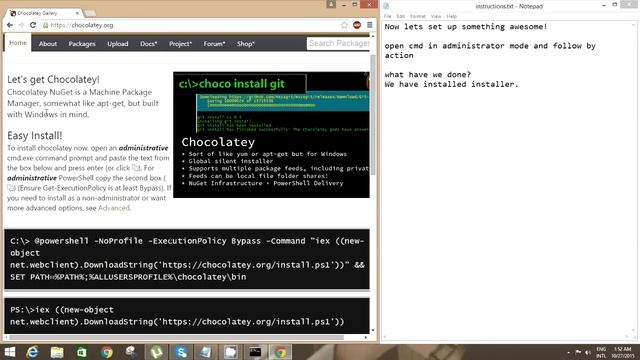Open the Notepad Edit menu
Screen dimensions: 640x360
point(401,16)
